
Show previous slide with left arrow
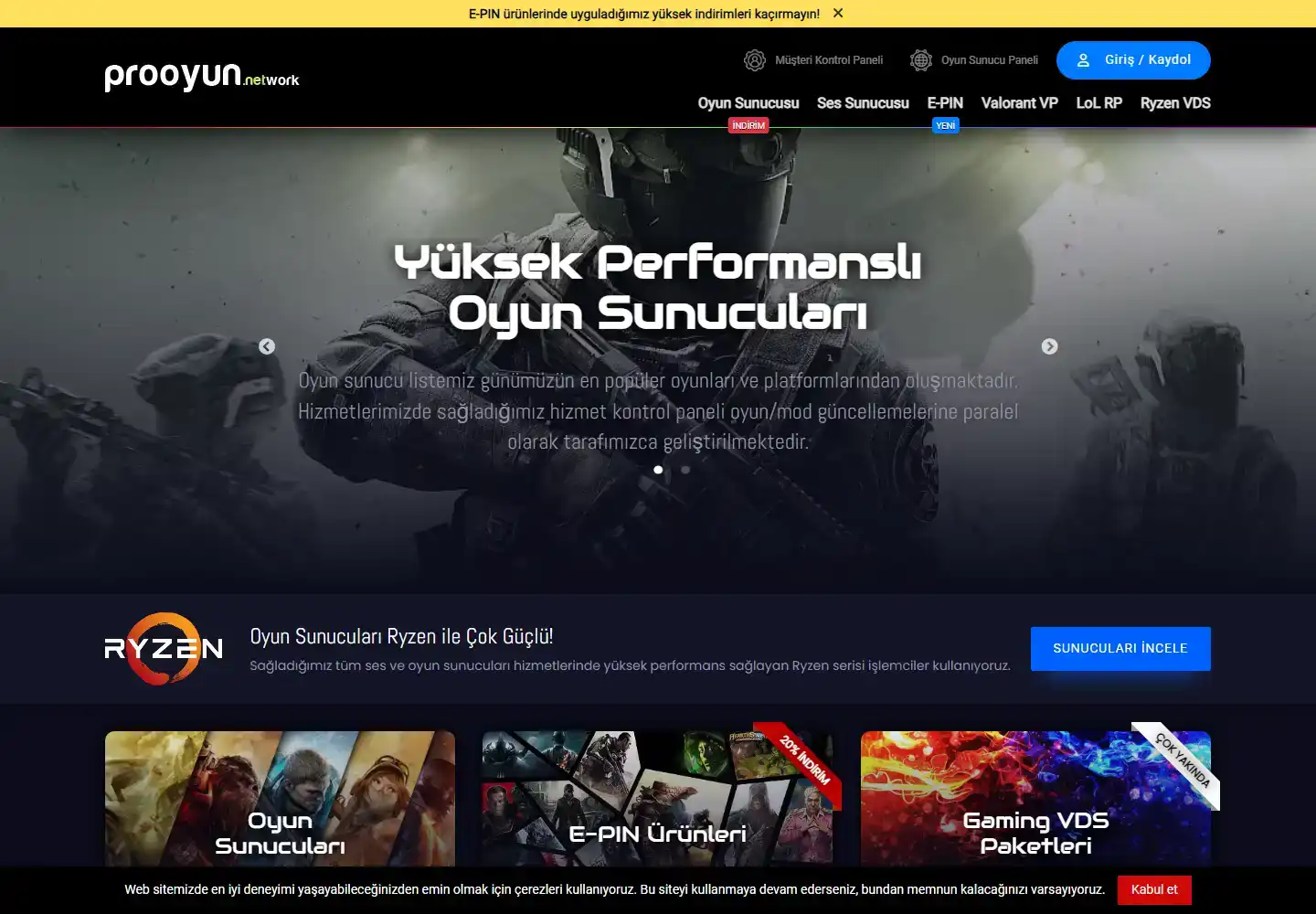[267, 346]
